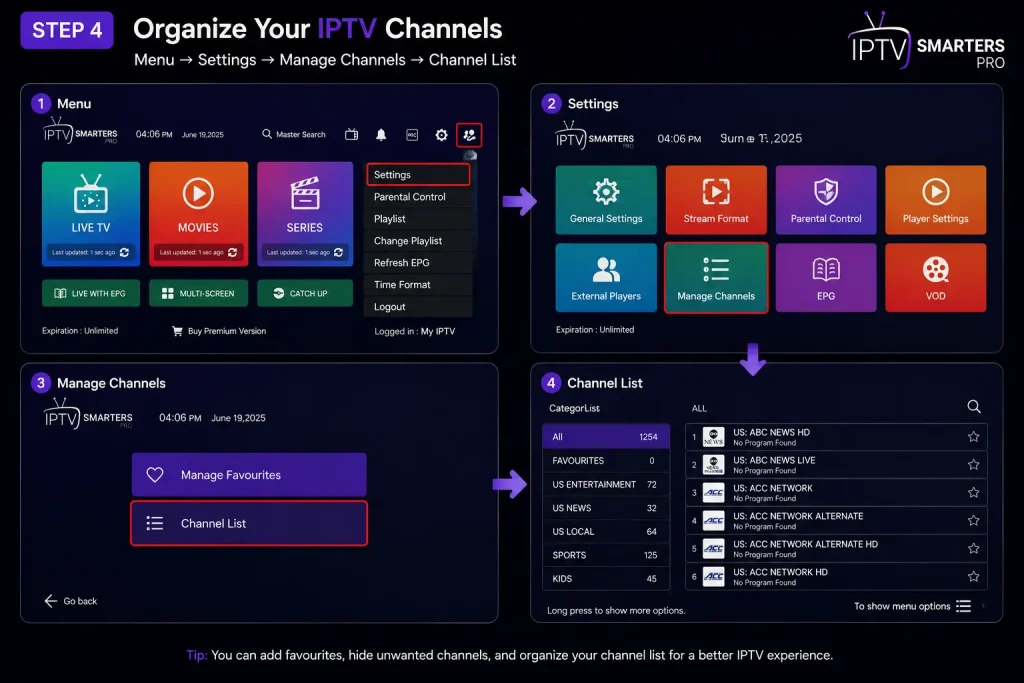Favourite US: ABC NEWS LIVE star
Viewport: 1024px width, 683px height.
974,464
